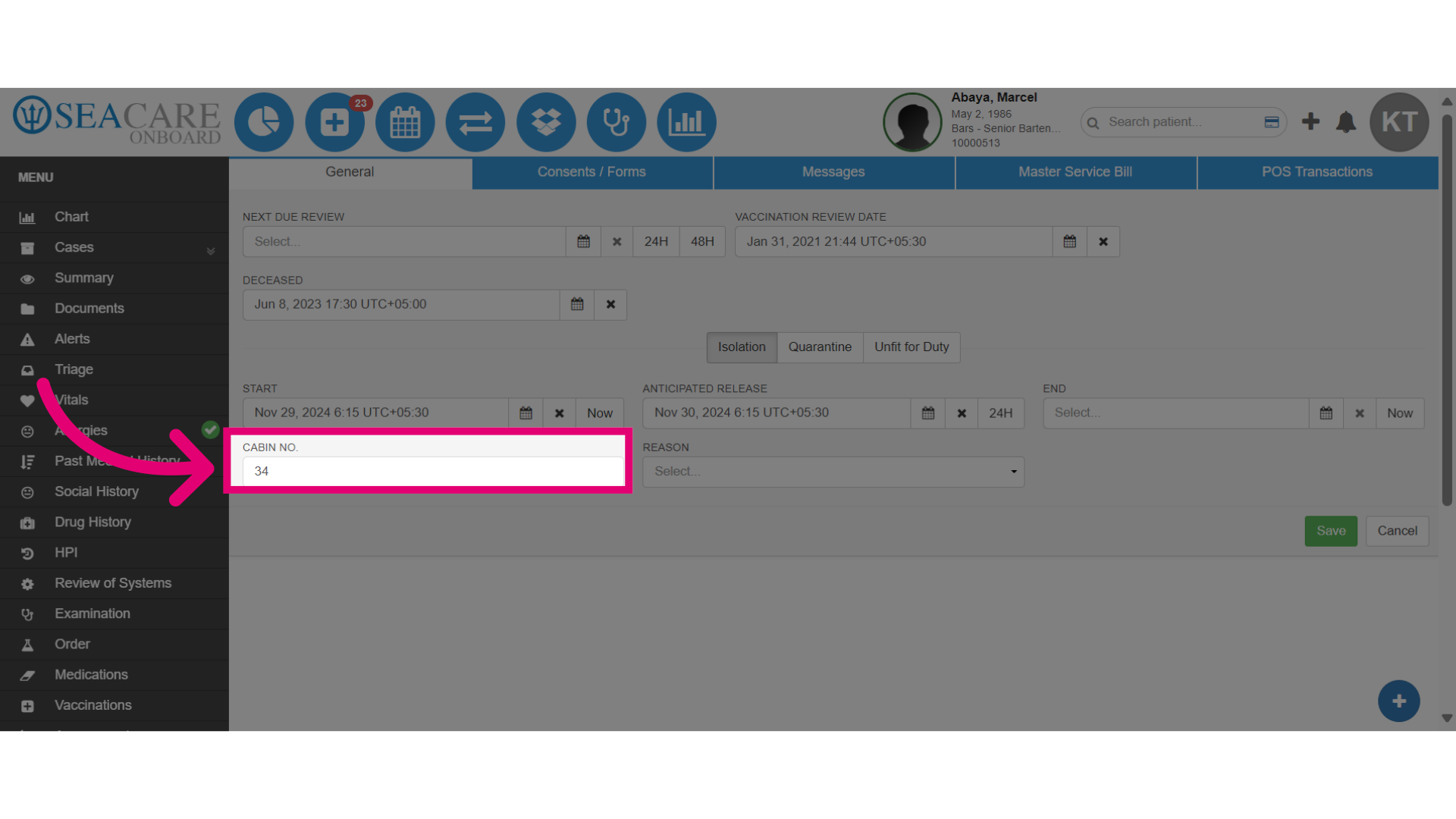Select the Isolation toggle
Viewport: 1456px width, 819px height.
point(742,347)
